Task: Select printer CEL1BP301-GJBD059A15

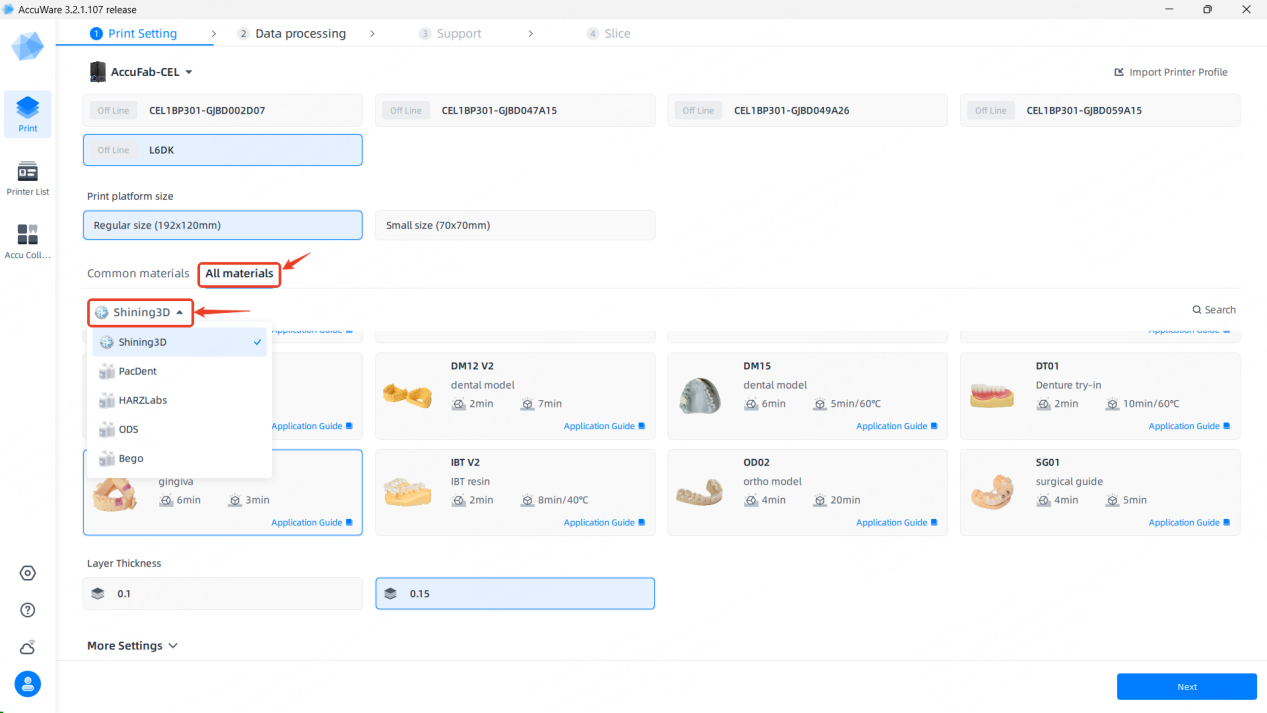Action: (x=1100, y=110)
